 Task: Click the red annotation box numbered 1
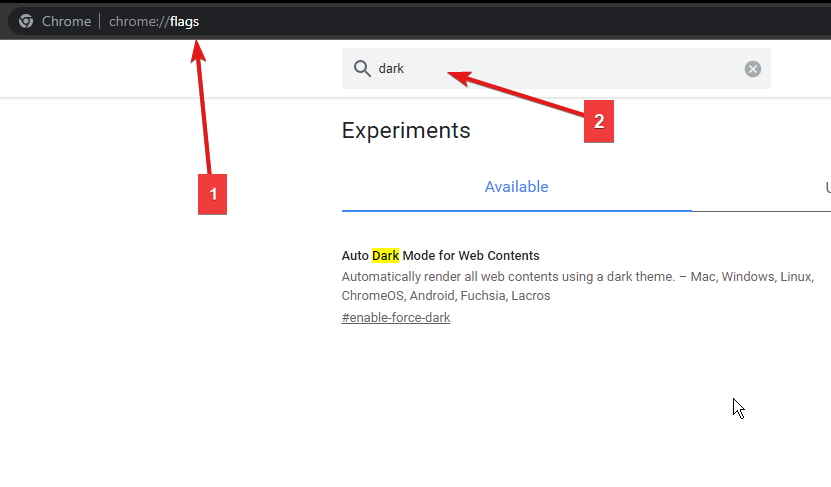[x=213, y=194]
